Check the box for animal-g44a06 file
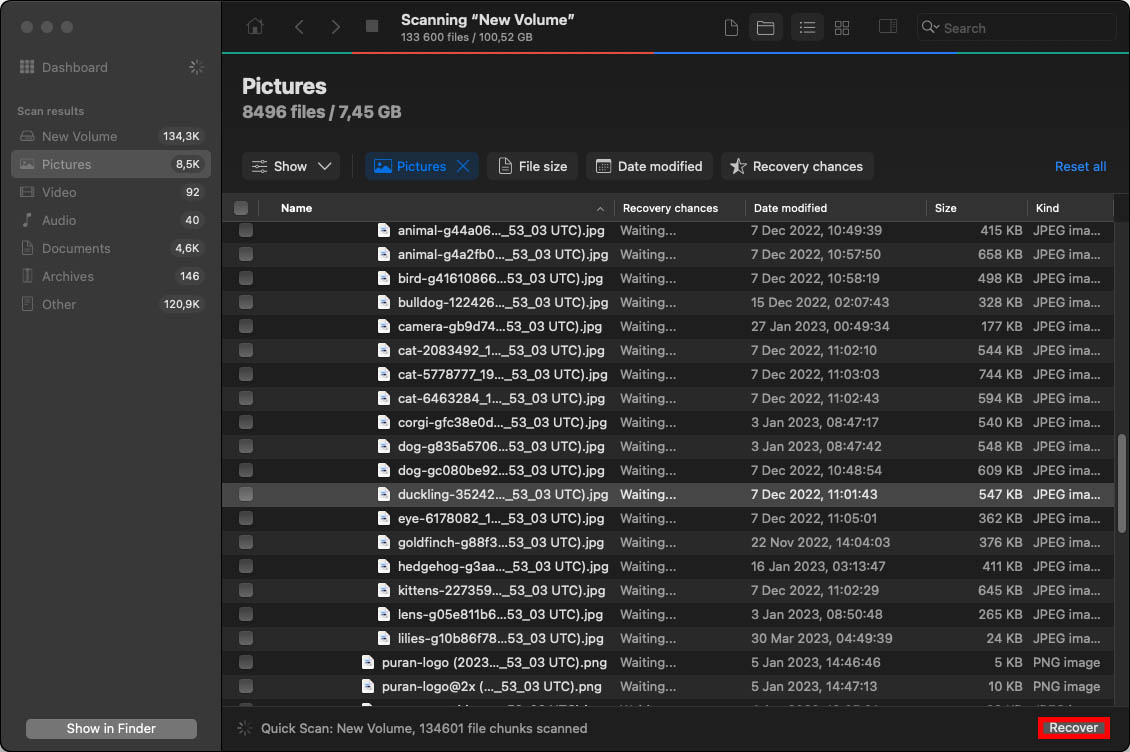 [246, 230]
